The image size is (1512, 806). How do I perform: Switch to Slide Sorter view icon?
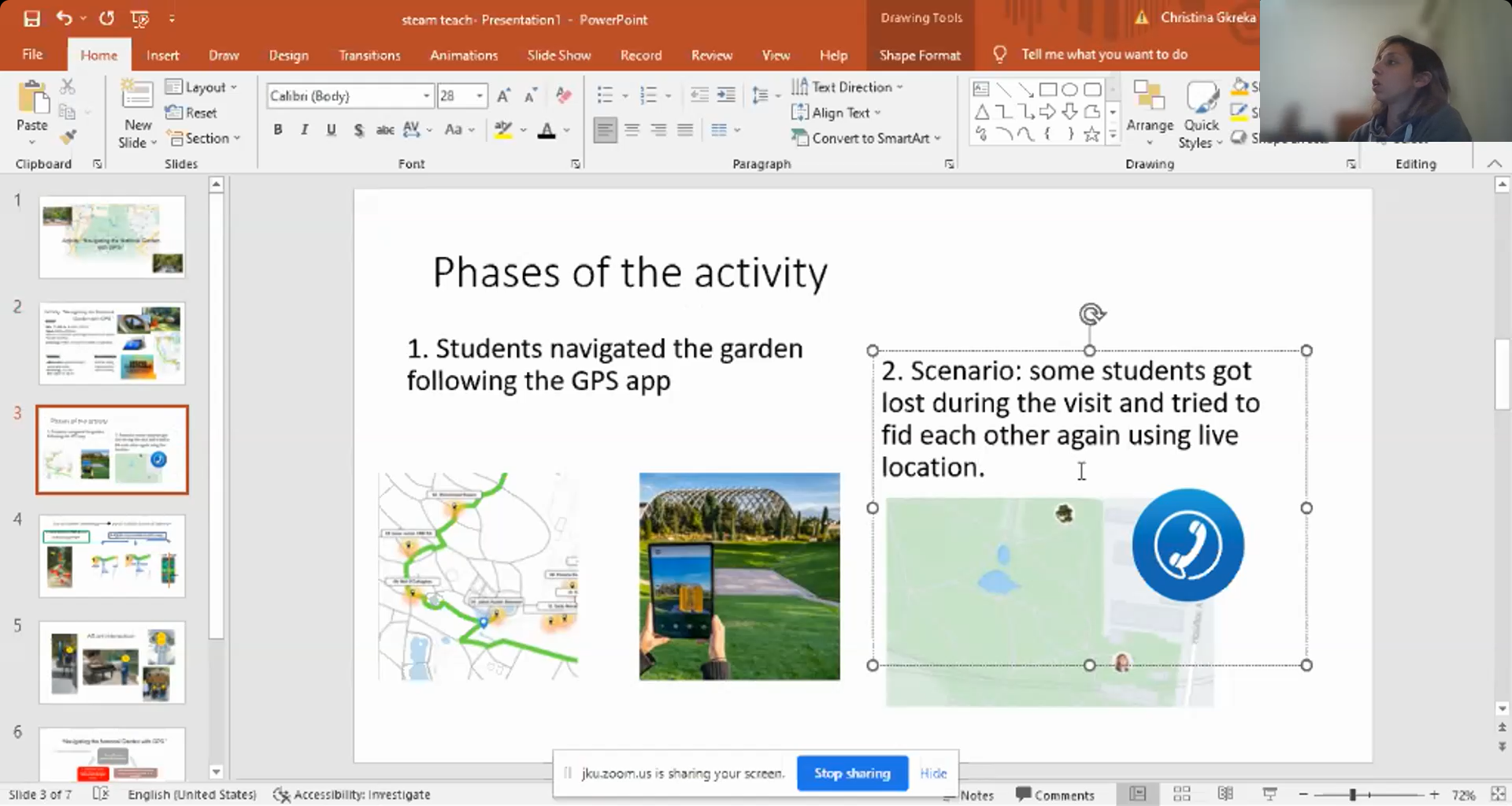click(1181, 794)
